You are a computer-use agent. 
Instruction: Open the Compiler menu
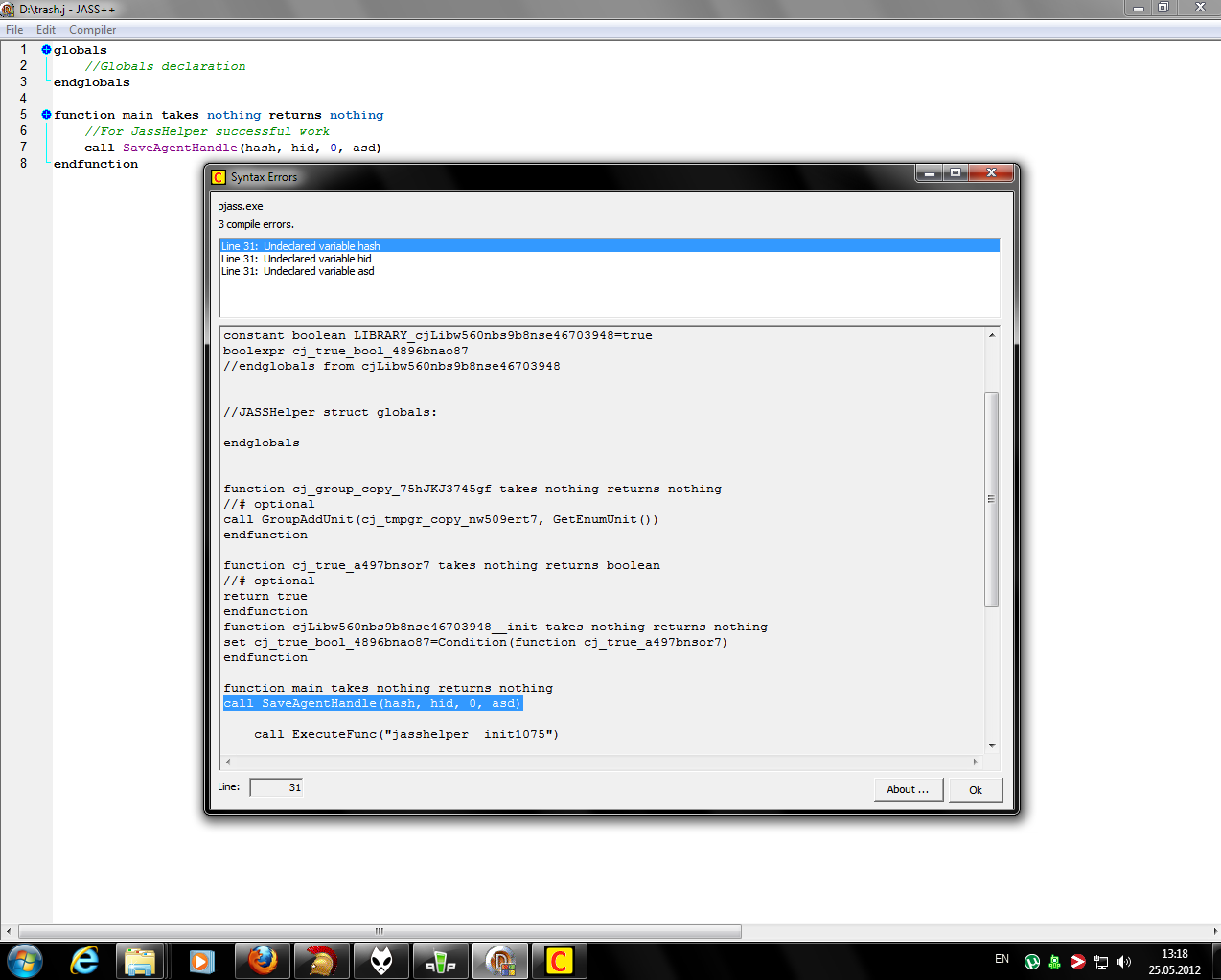click(x=92, y=30)
